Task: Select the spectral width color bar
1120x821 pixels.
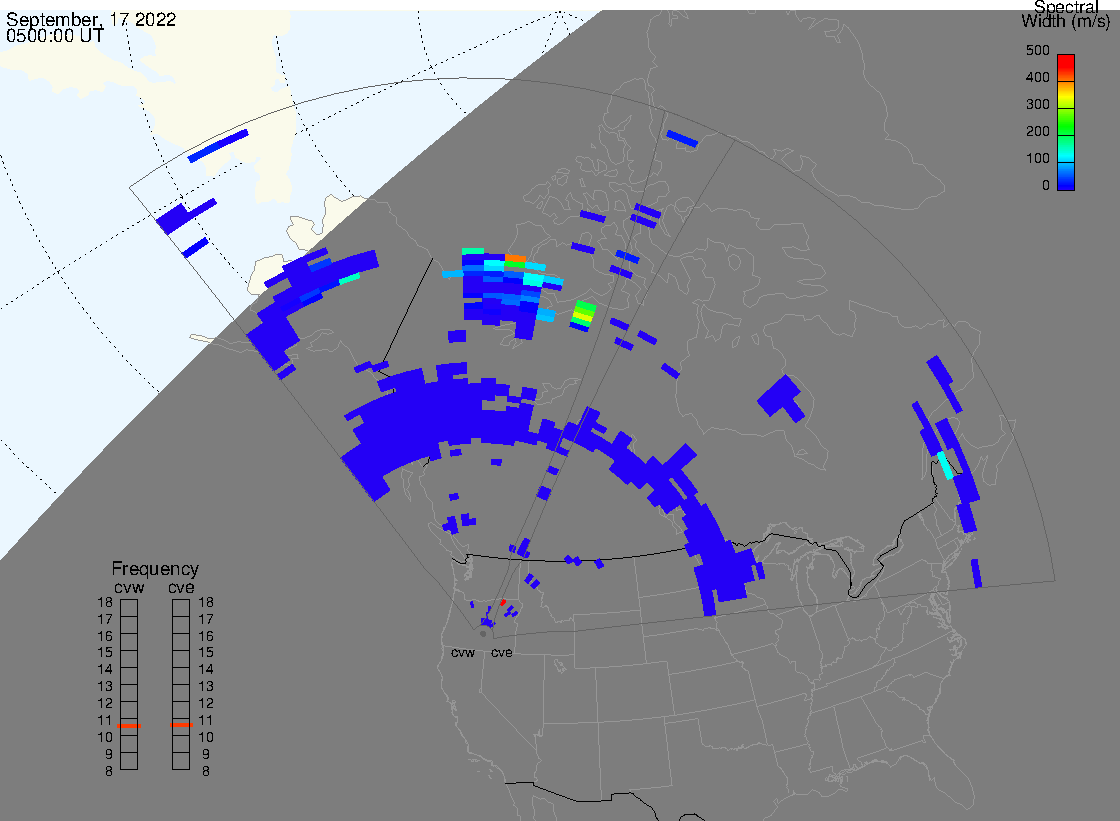Action: pos(1066,122)
